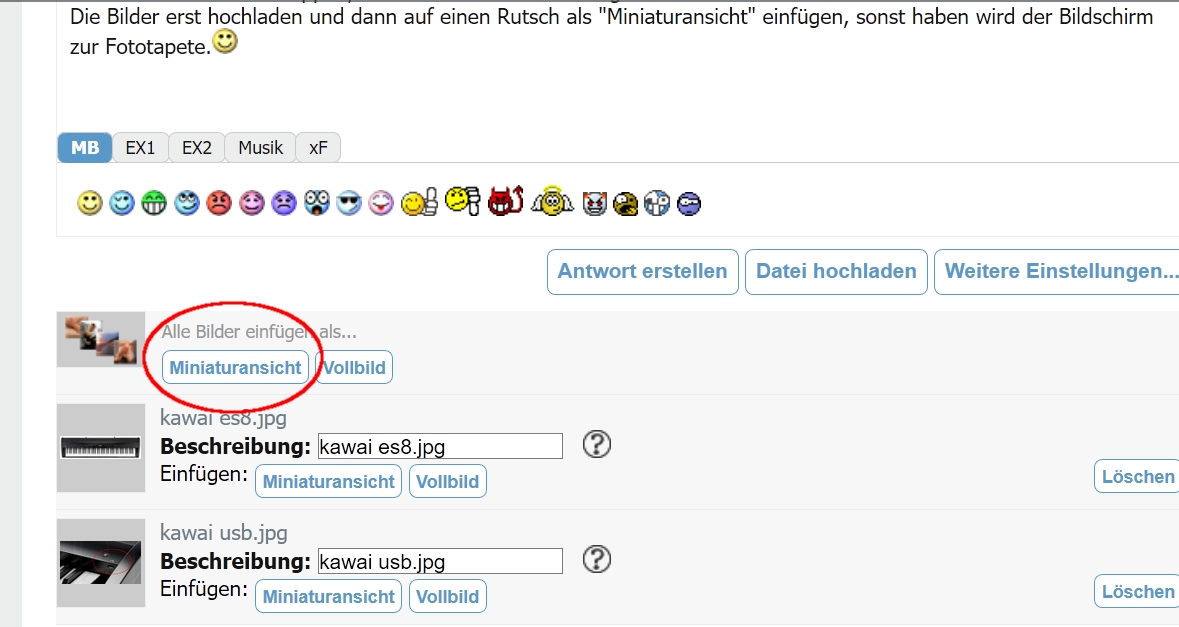
Task: Click the Datei hochladen button
Action: click(x=836, y=271)
